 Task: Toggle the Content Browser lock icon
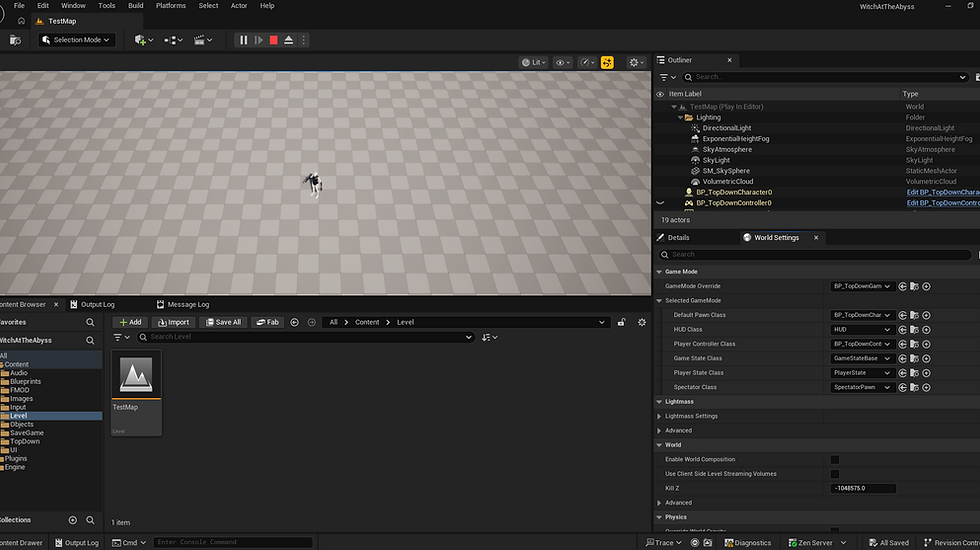(621, 322)
